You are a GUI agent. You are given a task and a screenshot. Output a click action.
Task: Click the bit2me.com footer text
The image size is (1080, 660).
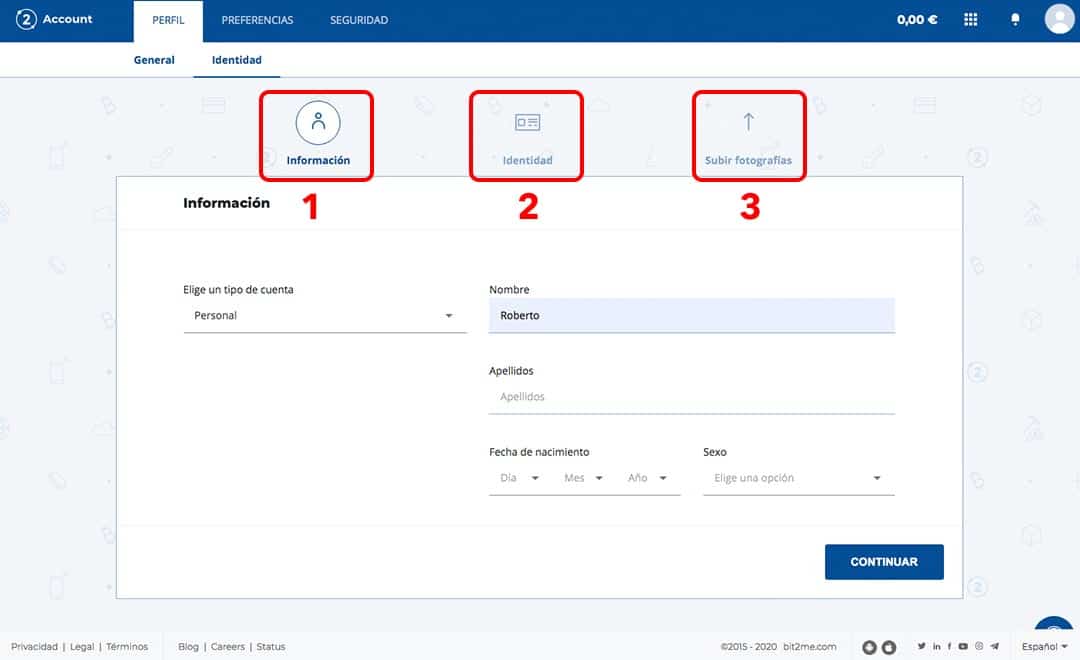pos(809,646)
